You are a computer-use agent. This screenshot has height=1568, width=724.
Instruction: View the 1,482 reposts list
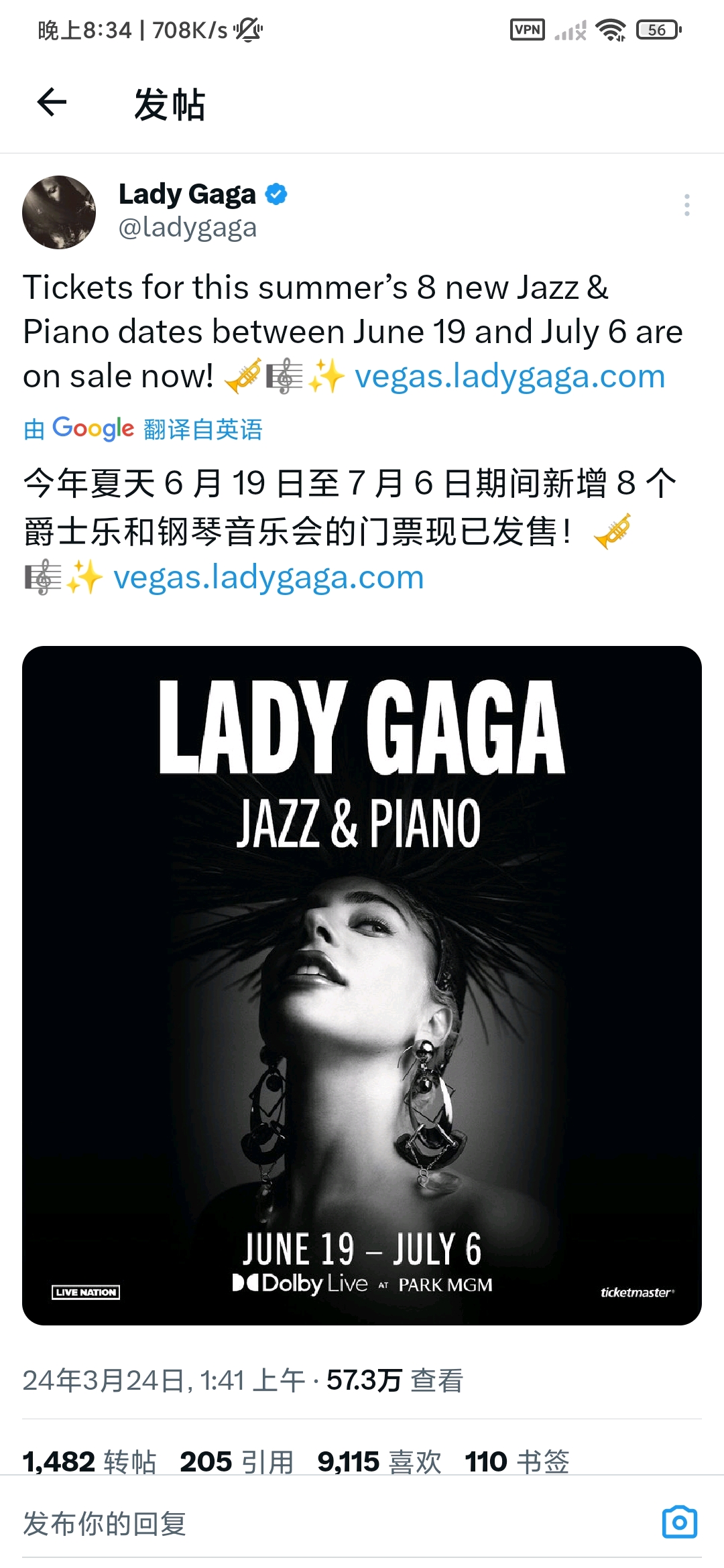pyautogui.click(x=89, y=1461)
